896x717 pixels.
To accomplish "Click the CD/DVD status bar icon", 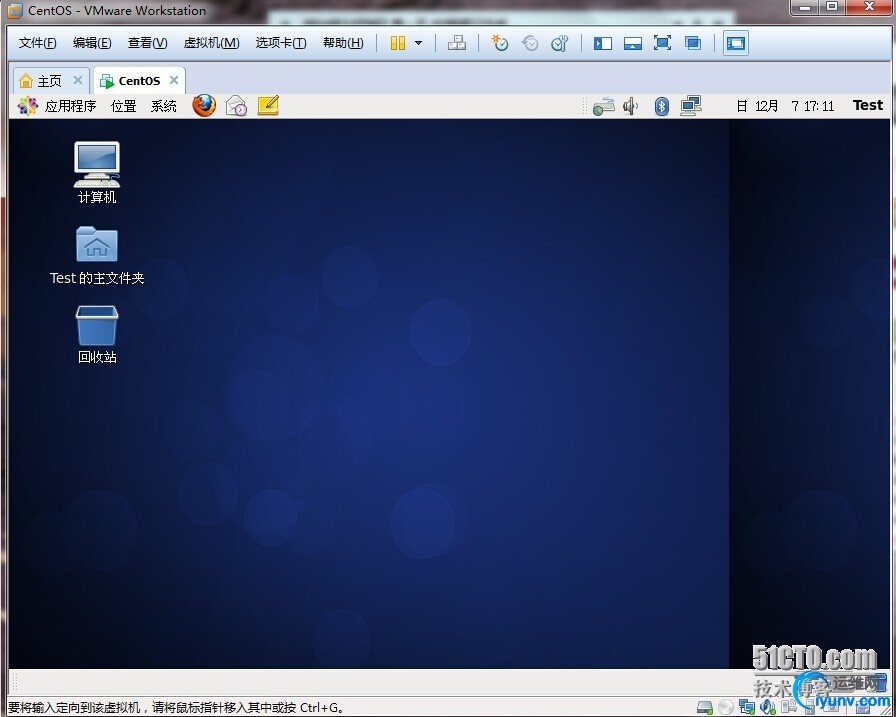I will point(725,707).
